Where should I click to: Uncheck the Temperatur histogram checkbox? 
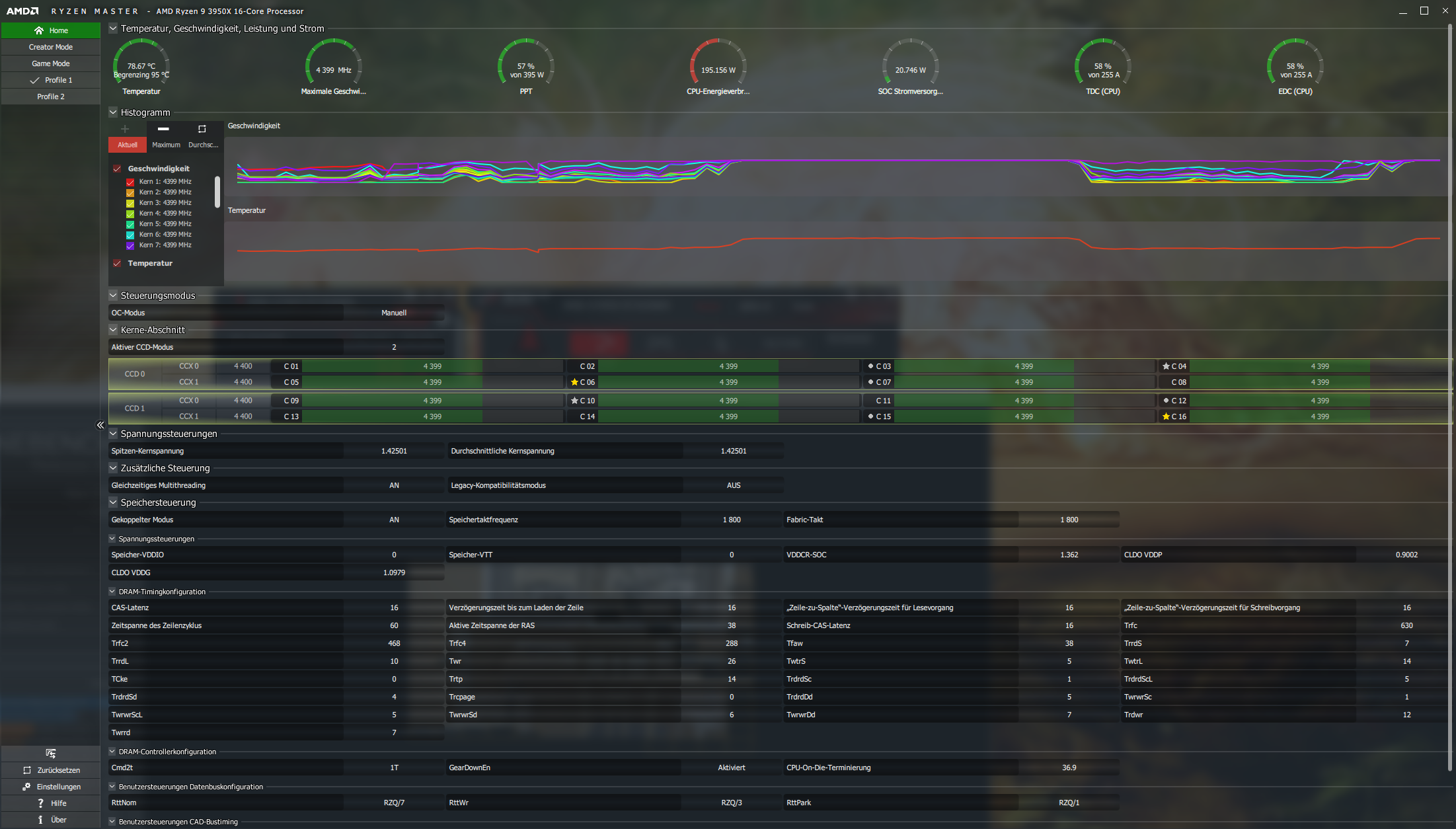117,263
